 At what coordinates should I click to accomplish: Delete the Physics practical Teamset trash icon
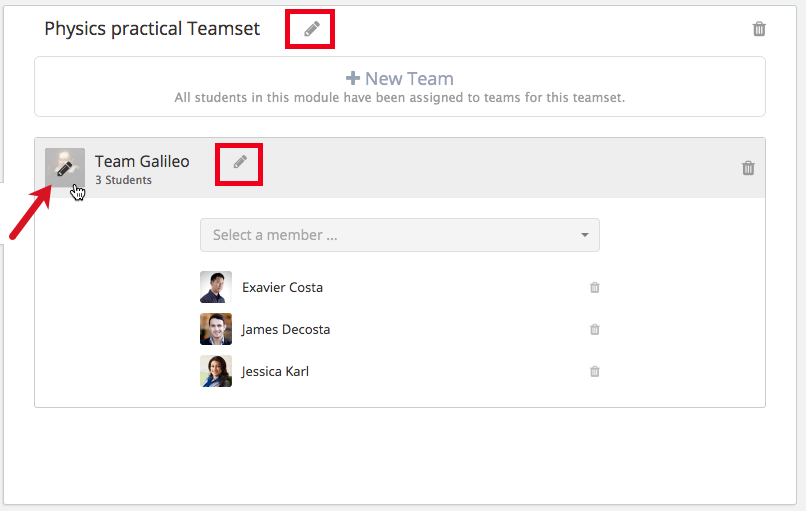[759, 29]
